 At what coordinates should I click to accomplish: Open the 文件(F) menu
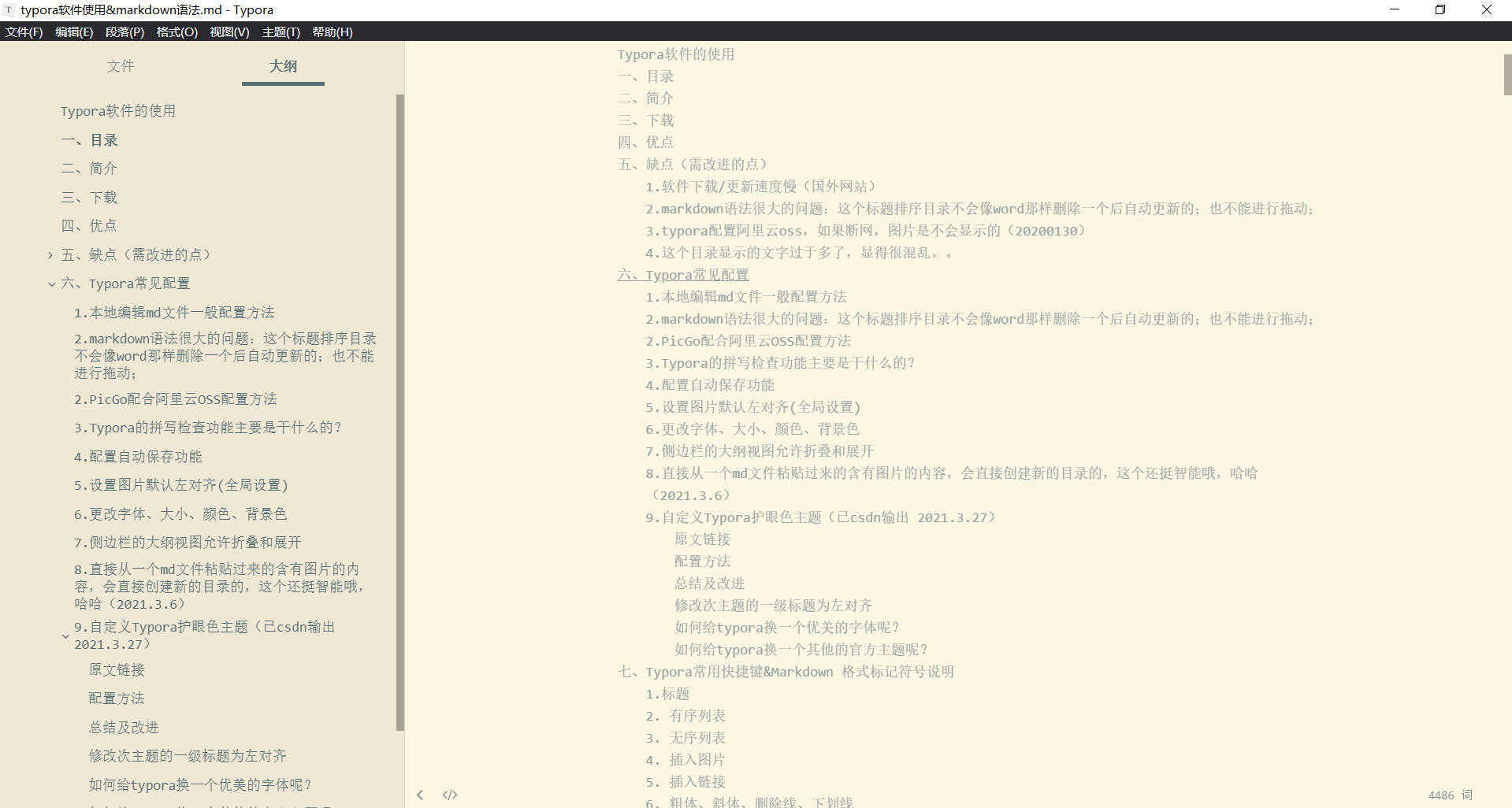coord(24,32)
